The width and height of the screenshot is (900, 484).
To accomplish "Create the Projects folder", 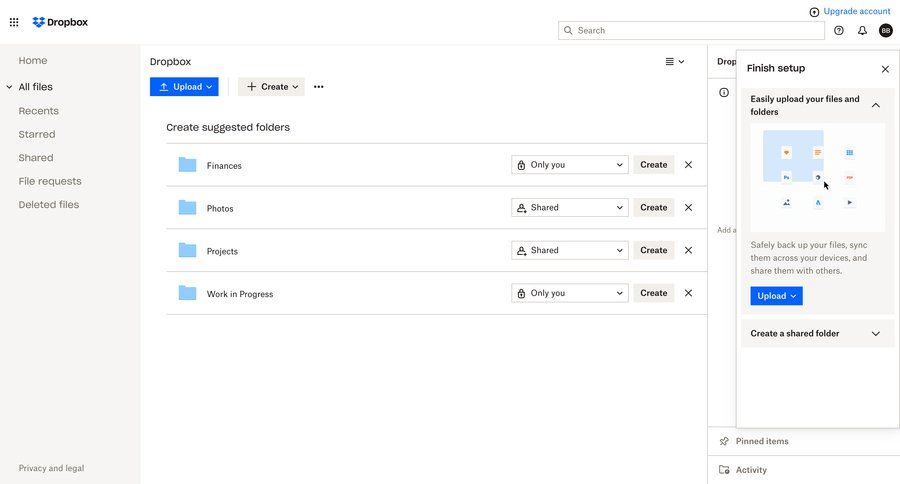I will (654, 250).
